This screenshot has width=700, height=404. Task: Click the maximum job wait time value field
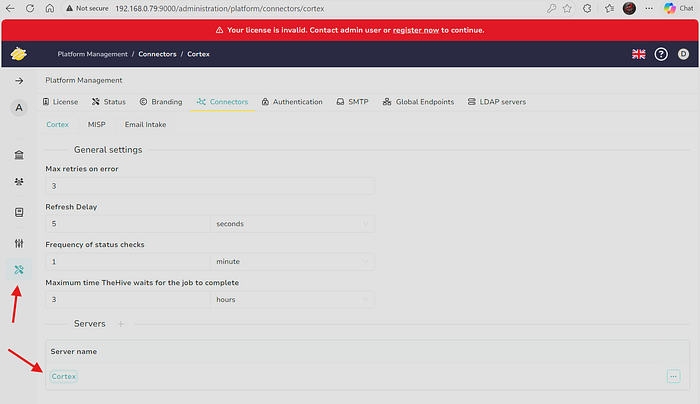[128, 300]
